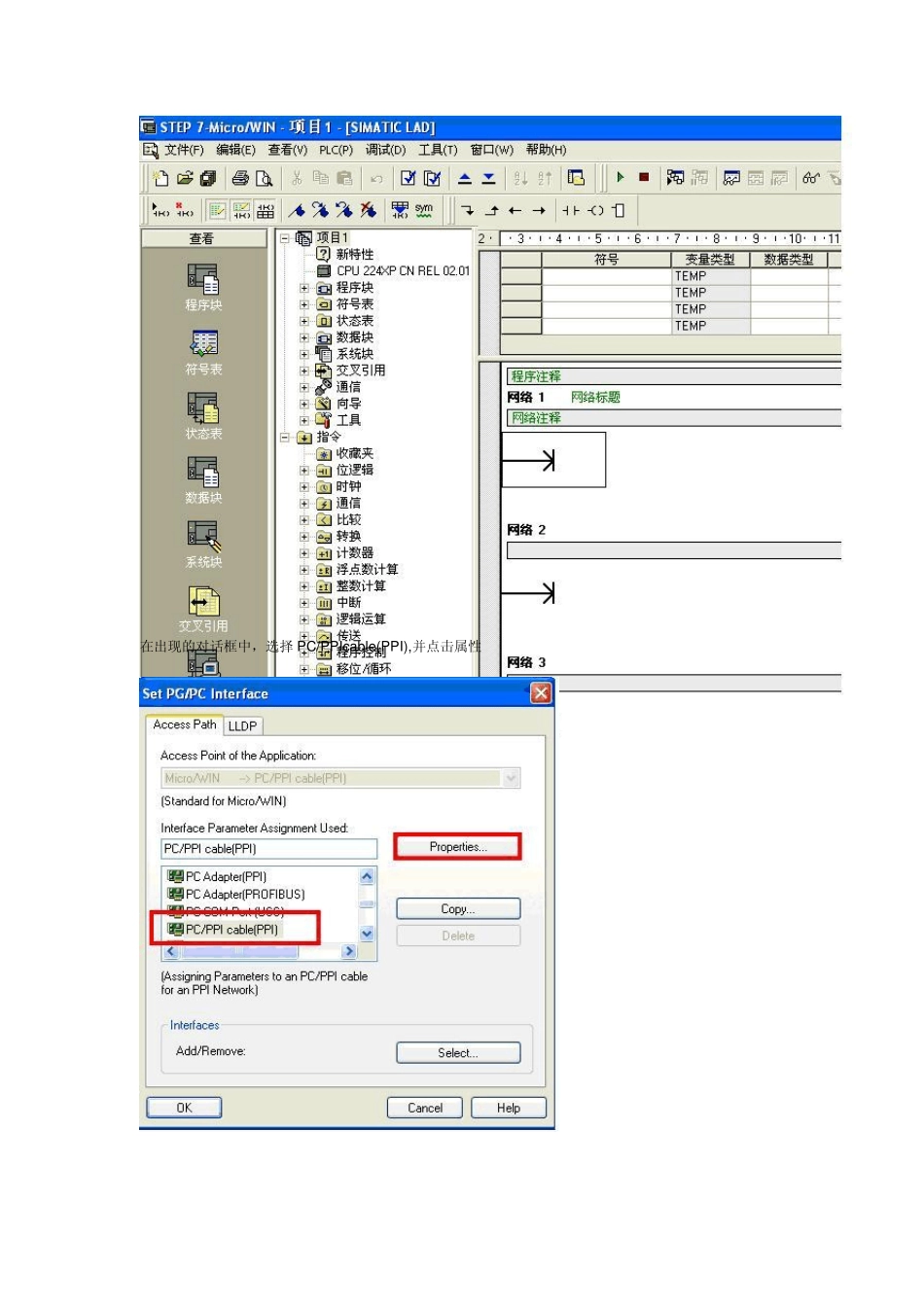The image size is (924, 1307).
Task: Open 程序块 in the view sidebar
Action: tap(203, 288)
